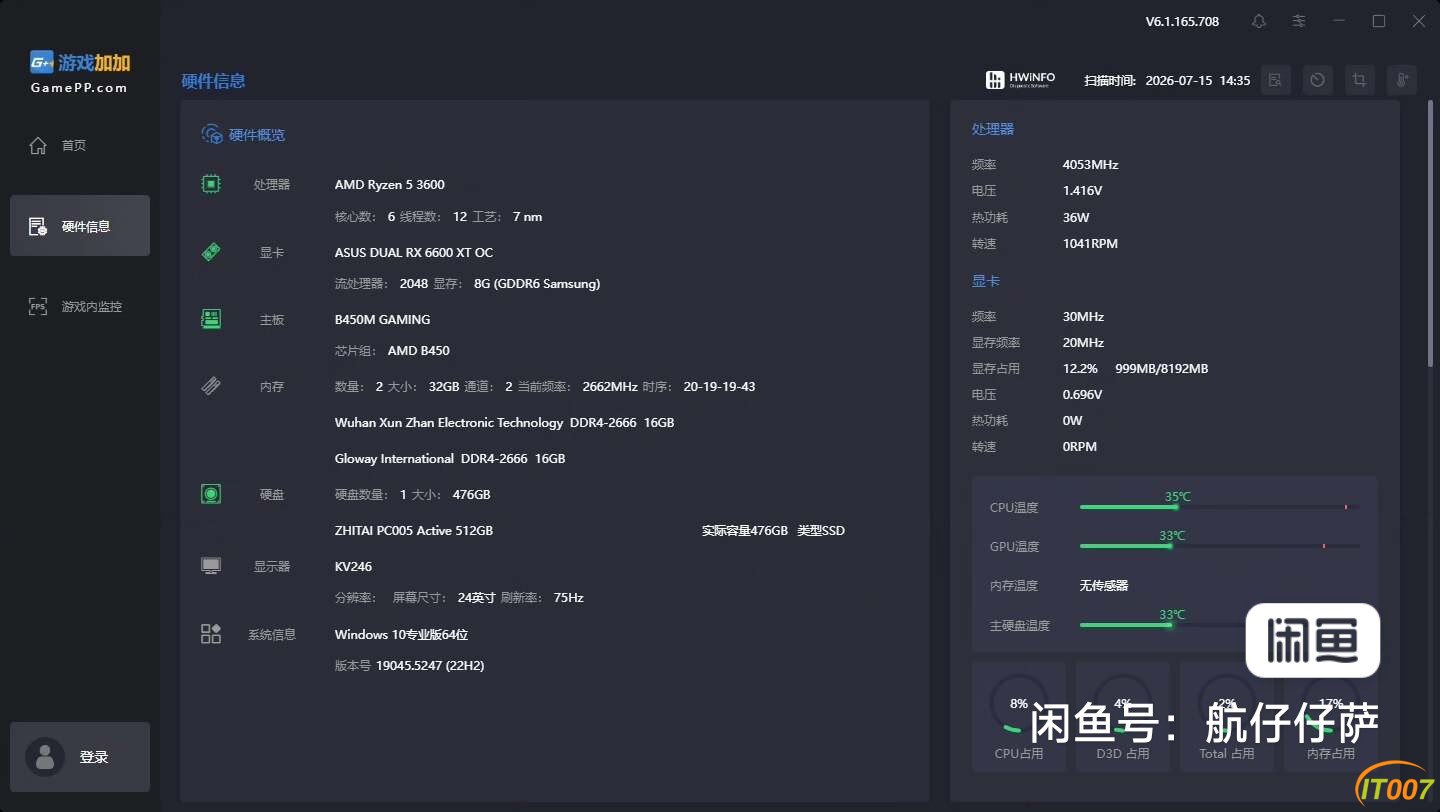The width and height of the screenshot is (1440, 812).
Task: Click the 0RPM graphics fan speed
Action: 1080,446
